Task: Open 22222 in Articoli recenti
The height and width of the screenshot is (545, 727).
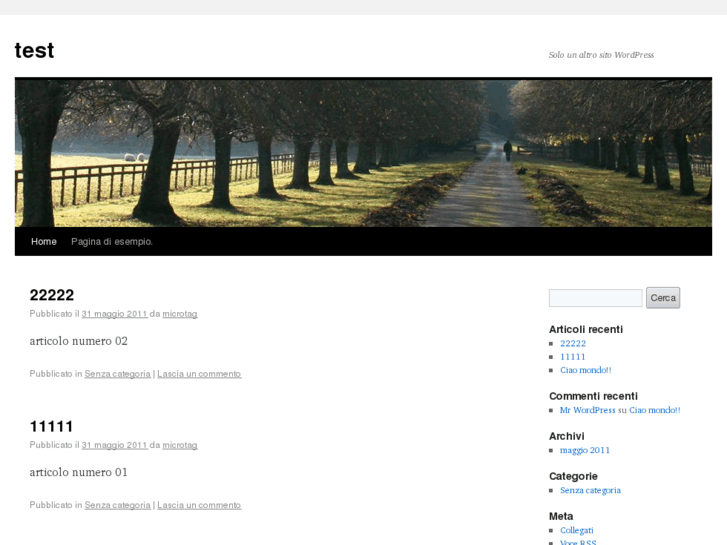Action: pyautogui.click(x=573, y=344)
